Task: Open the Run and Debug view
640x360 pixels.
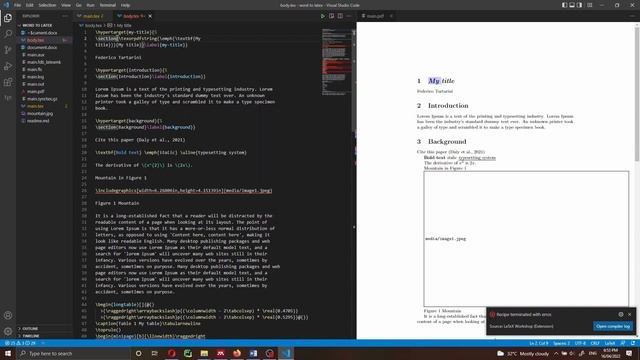Action: (8, 66)
